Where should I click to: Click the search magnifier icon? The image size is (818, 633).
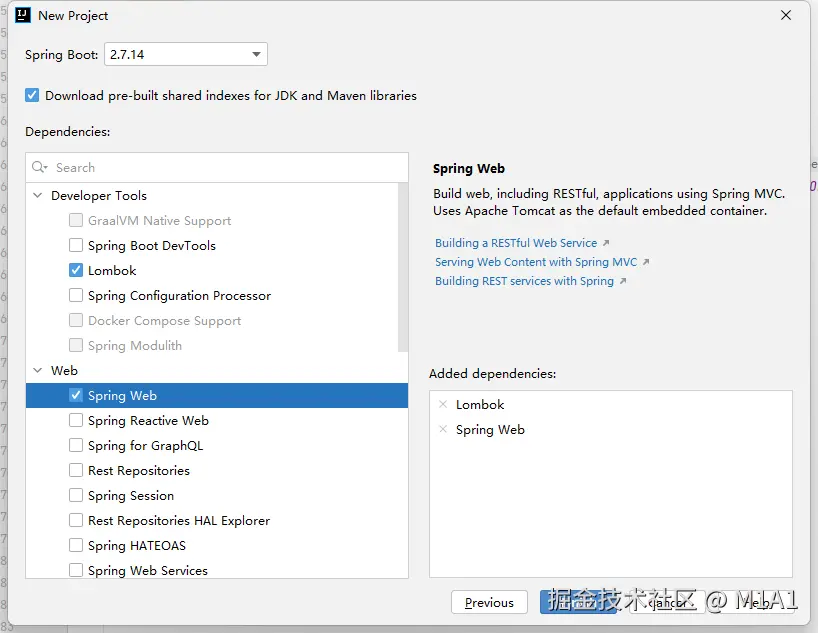tap(39, 167)
